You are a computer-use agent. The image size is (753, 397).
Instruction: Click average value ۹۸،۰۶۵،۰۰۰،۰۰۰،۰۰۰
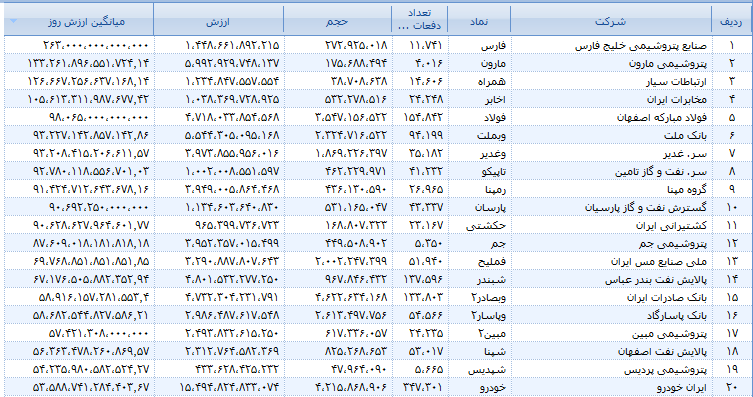(x=99, y=117)
